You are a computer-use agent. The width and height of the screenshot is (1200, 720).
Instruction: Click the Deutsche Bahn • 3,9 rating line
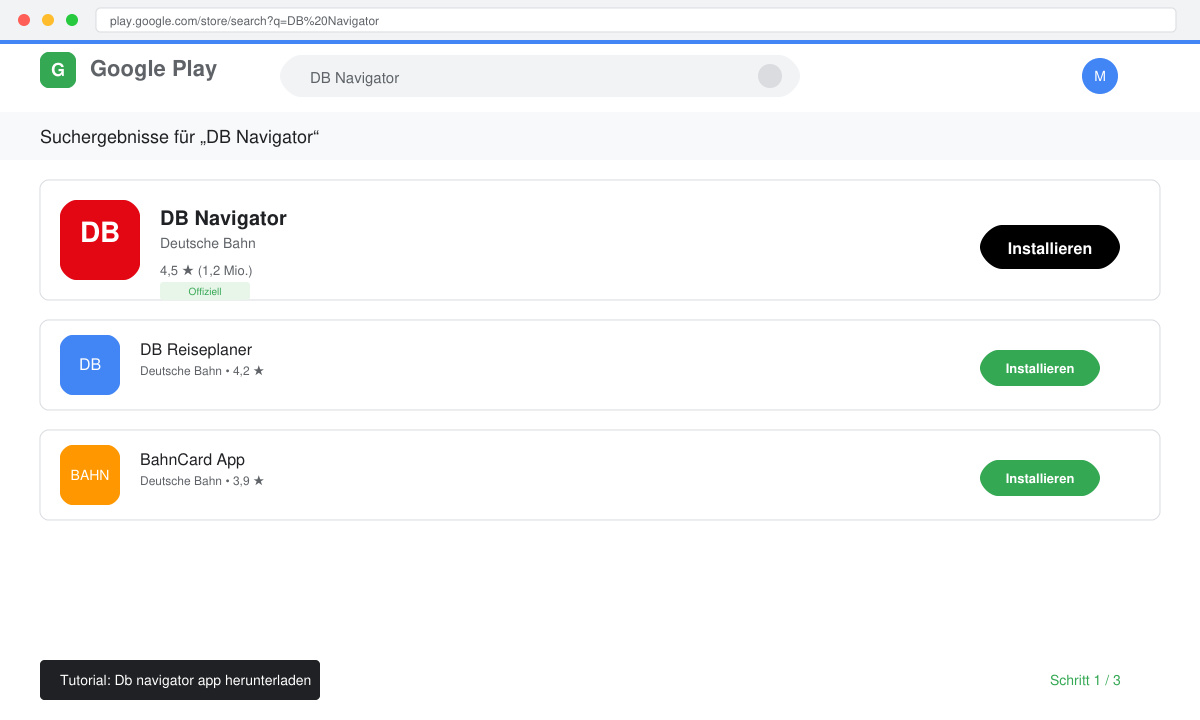(202, 481)
